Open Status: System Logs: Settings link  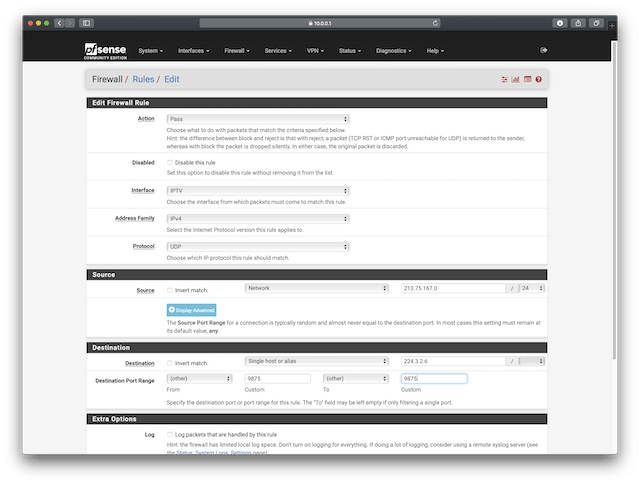[214, 453]
